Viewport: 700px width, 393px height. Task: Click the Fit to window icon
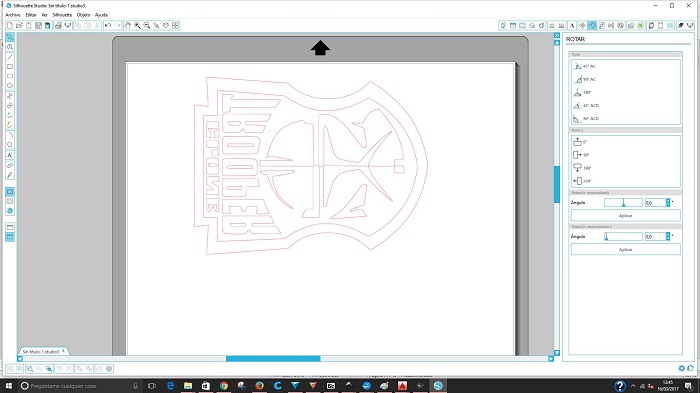click(x=175, y=25)
